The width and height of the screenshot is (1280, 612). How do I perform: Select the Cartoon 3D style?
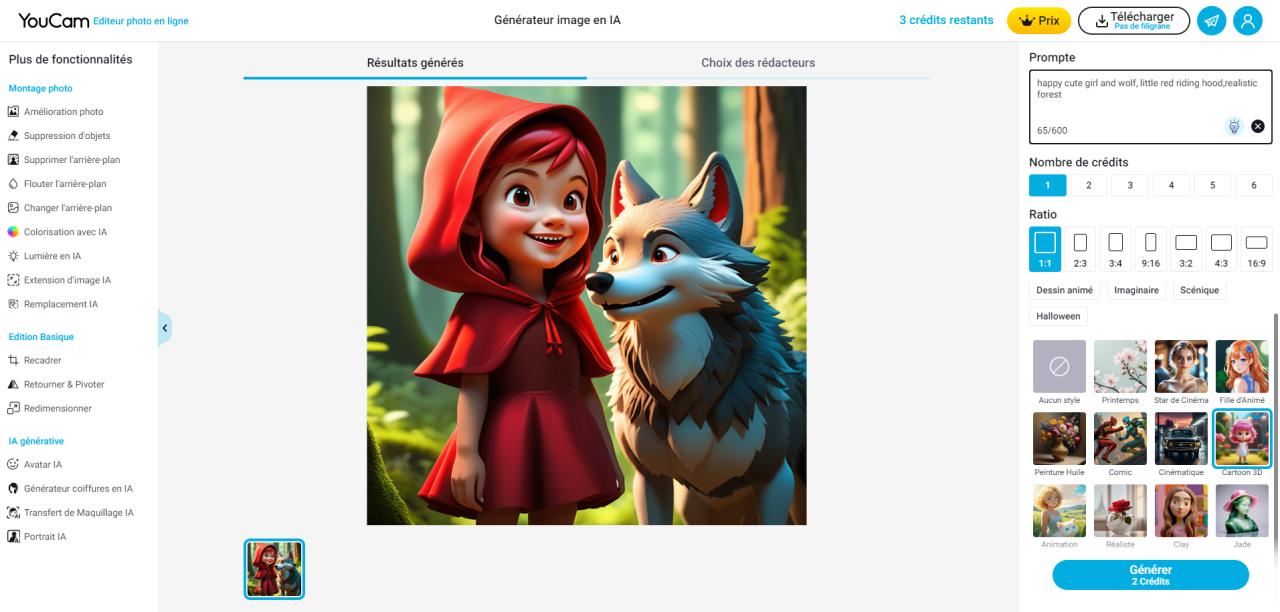click(1242, 438)
